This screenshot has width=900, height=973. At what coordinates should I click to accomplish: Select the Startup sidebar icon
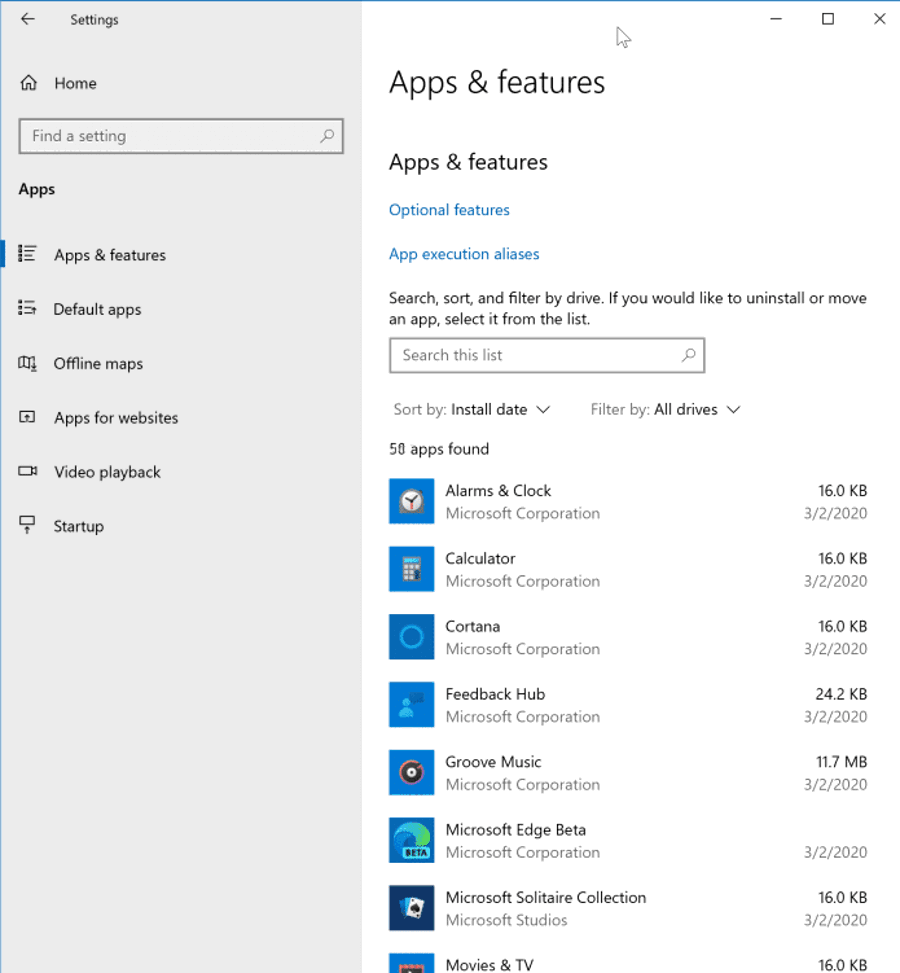(x=27, y=525)
